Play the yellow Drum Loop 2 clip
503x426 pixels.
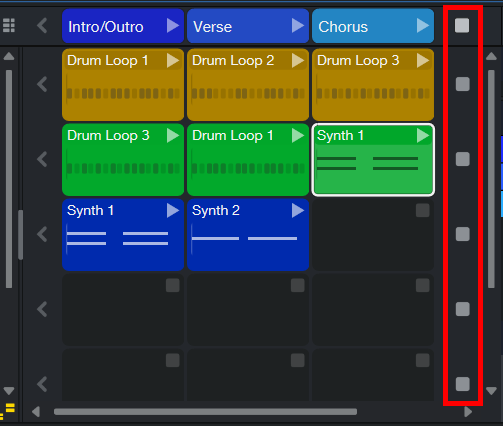coord(298,61)
